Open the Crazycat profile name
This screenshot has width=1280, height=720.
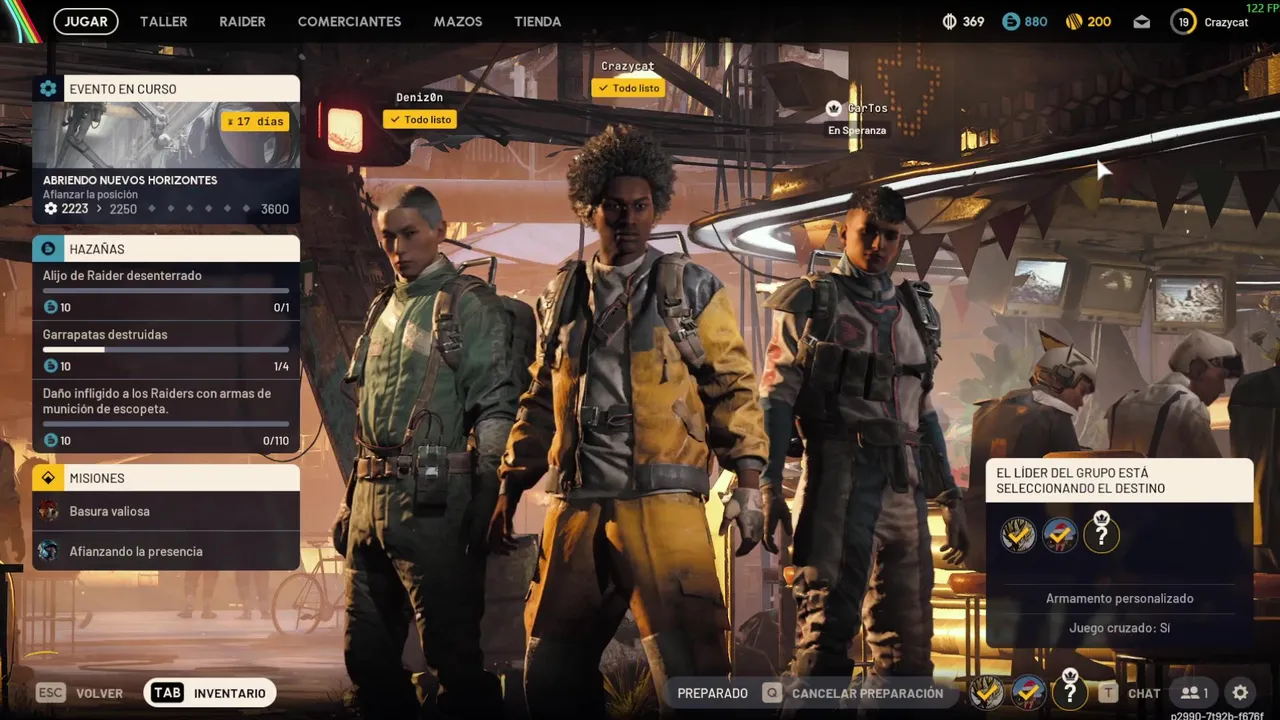1226,22
